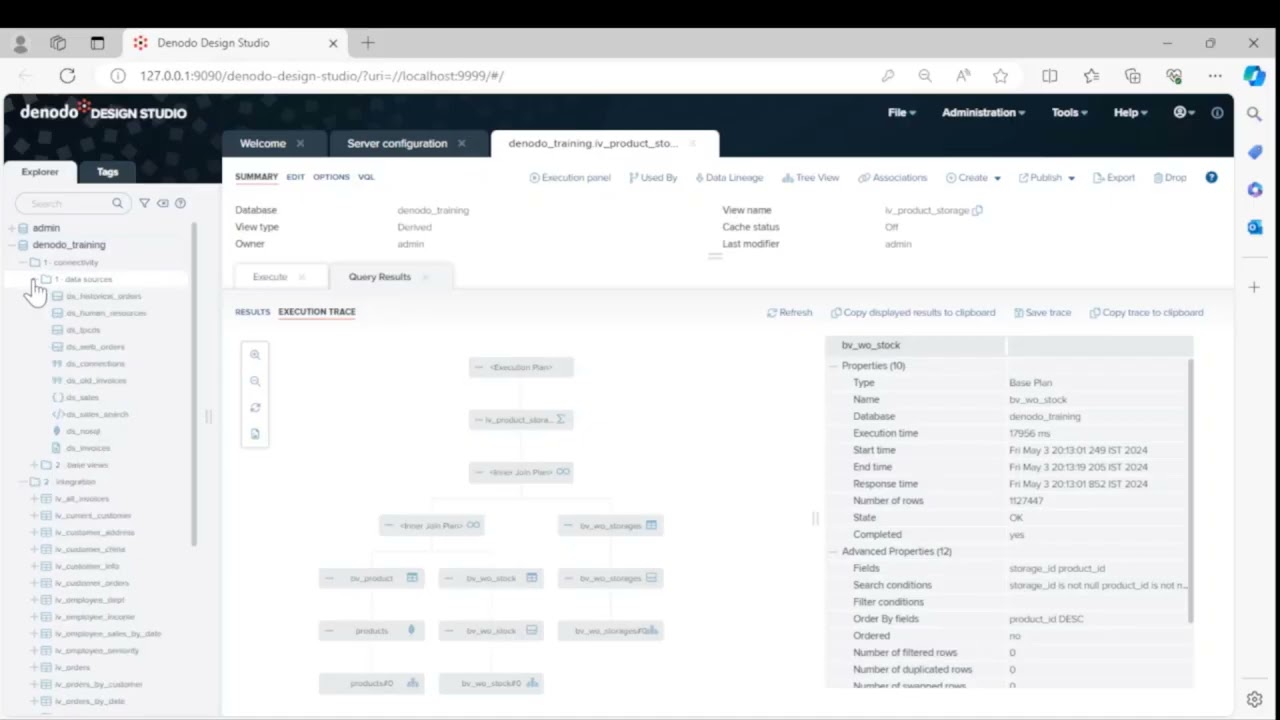Zoom out of the execution trace diagram
Screen dimensions: 1280x720
255,381
